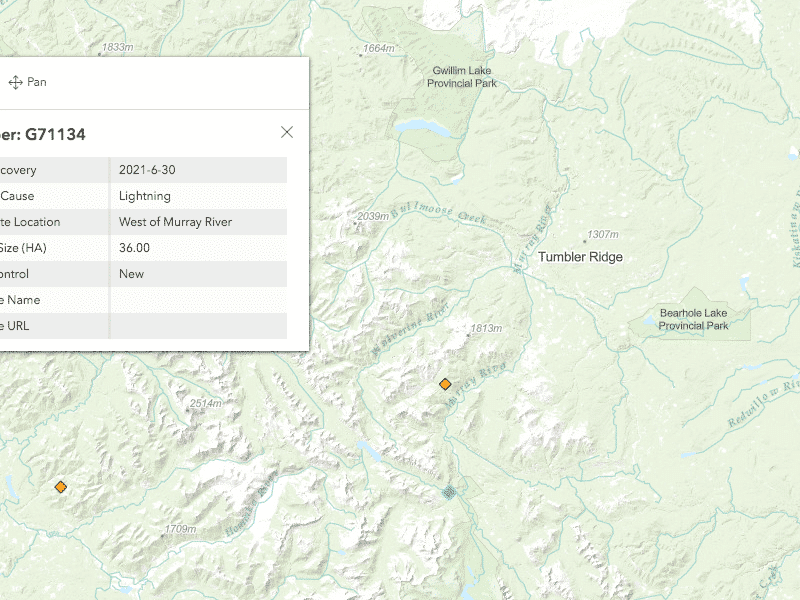
Task: Click the Lightning cause value
Action: tap(145, 196)
